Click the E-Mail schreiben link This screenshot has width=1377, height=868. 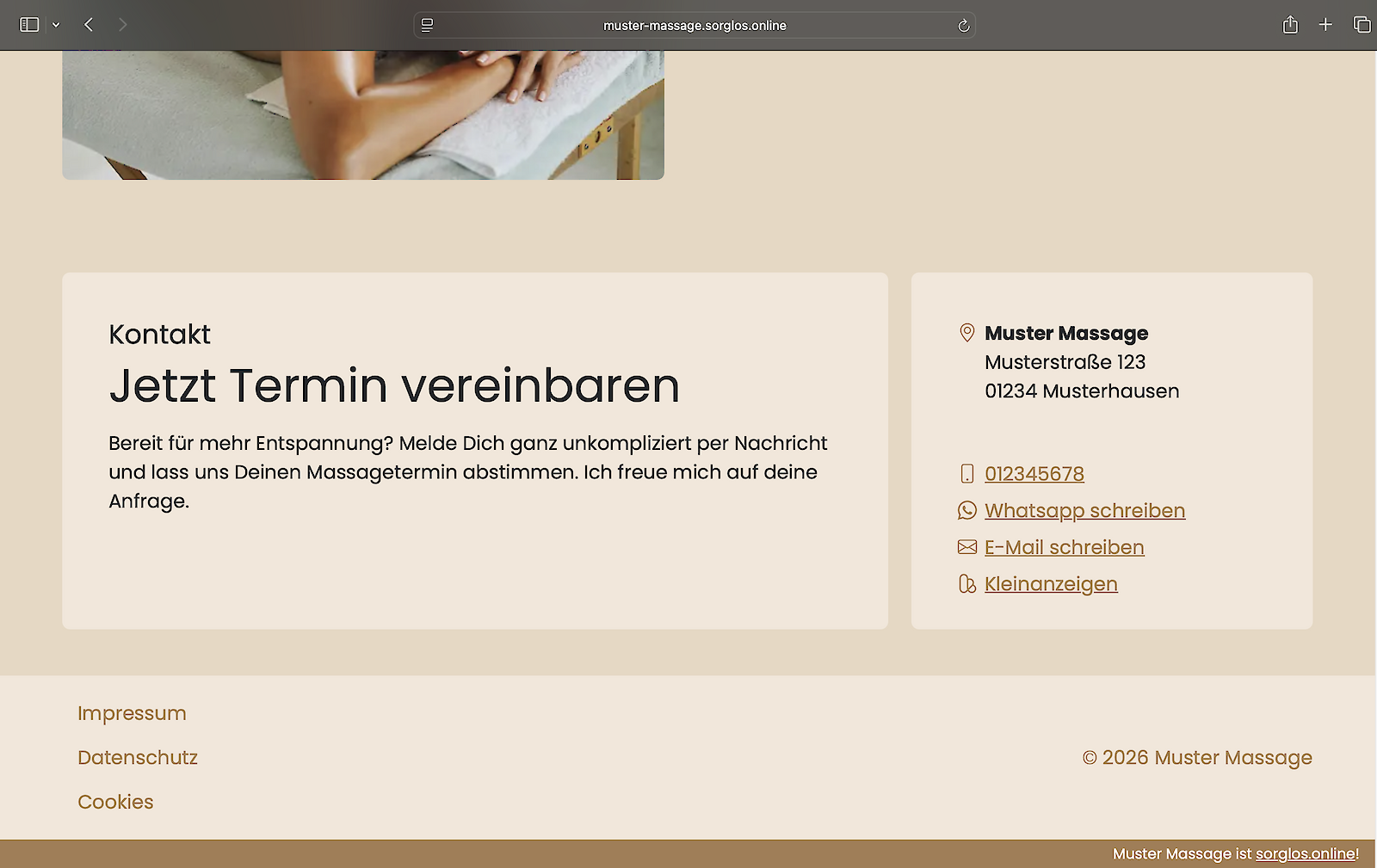[x=1064, y=548]
